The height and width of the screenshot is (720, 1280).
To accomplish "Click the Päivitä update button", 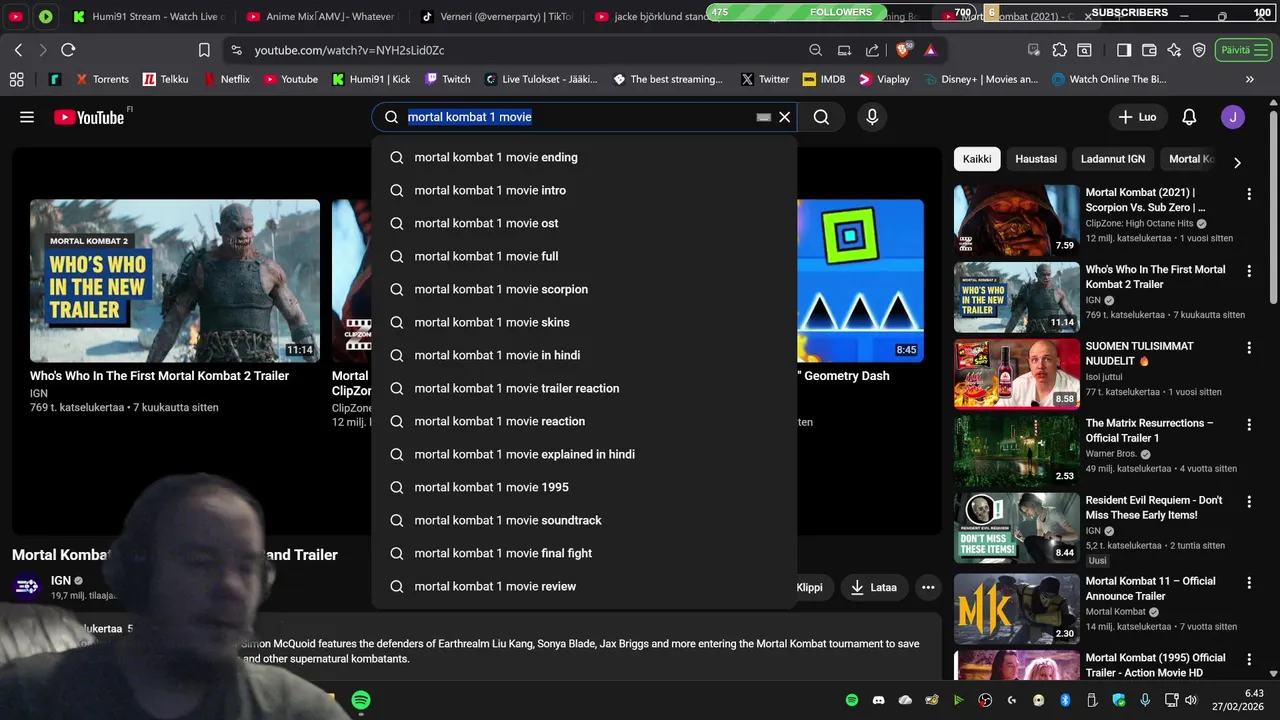I will coord(1244,50).
